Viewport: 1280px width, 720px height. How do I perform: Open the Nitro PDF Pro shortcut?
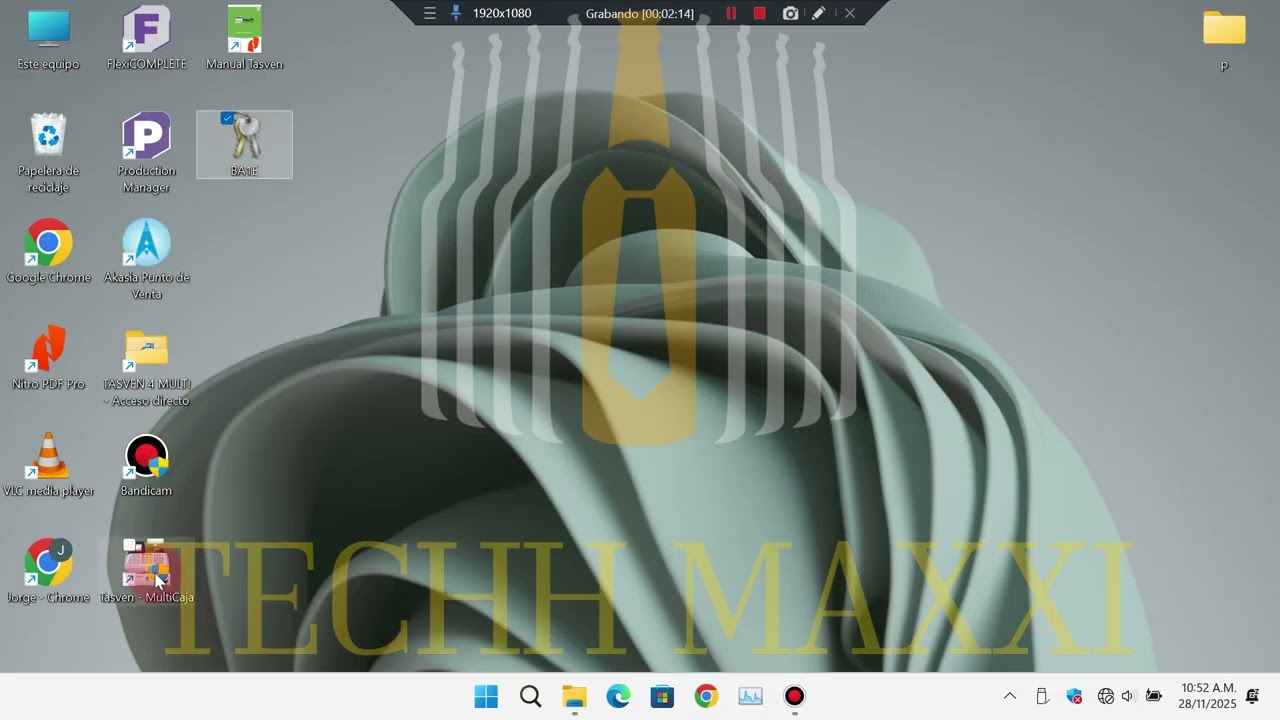pos(48,358)
